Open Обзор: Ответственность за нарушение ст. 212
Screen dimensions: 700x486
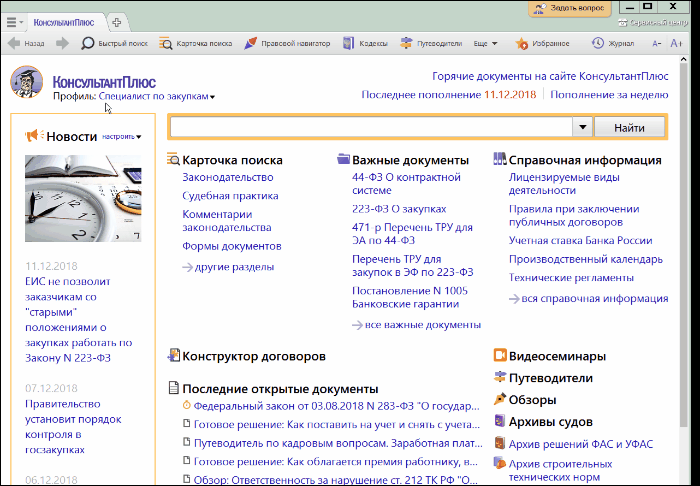point(336,481)
